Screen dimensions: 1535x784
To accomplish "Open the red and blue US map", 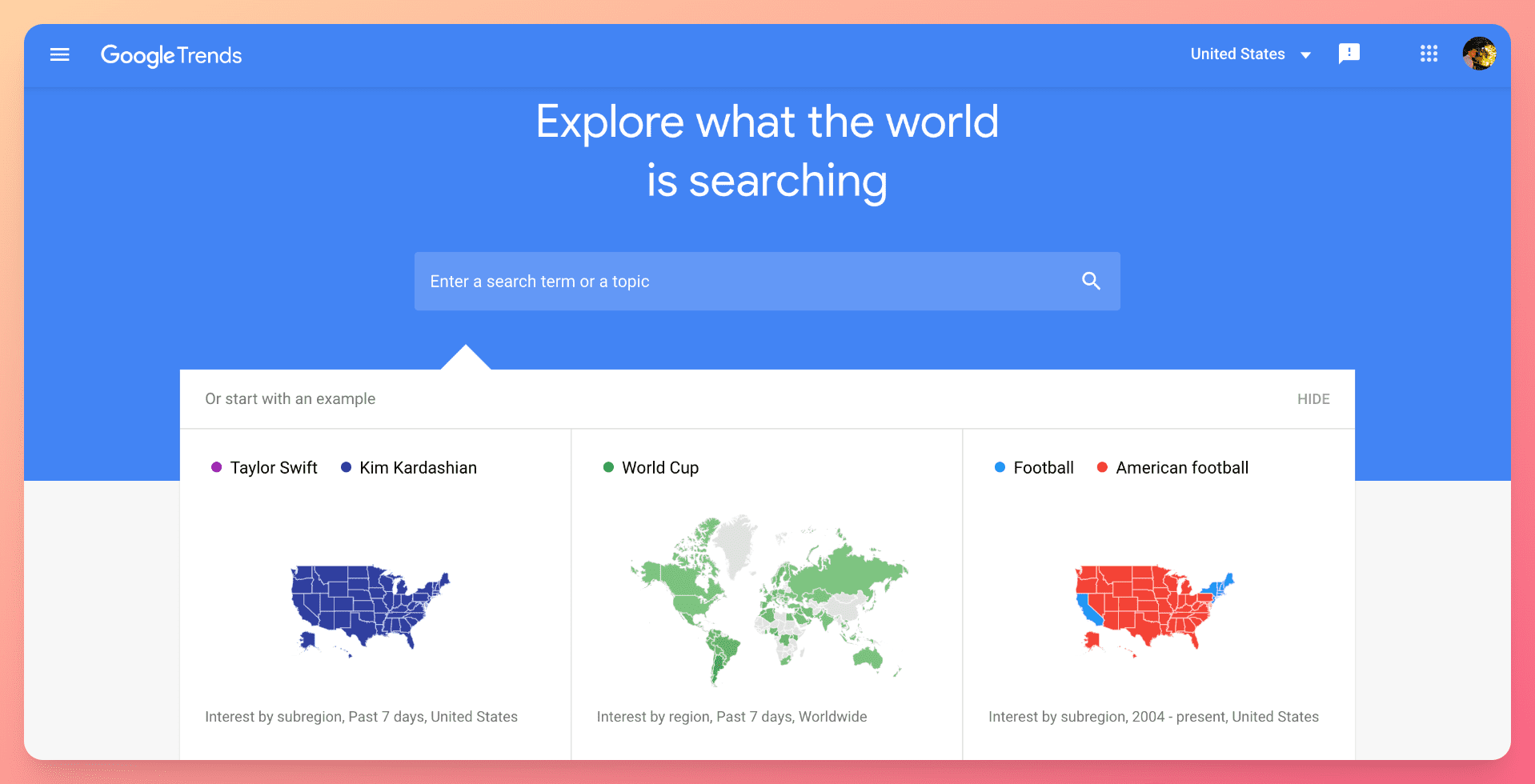I will (x=1153, y=609).
